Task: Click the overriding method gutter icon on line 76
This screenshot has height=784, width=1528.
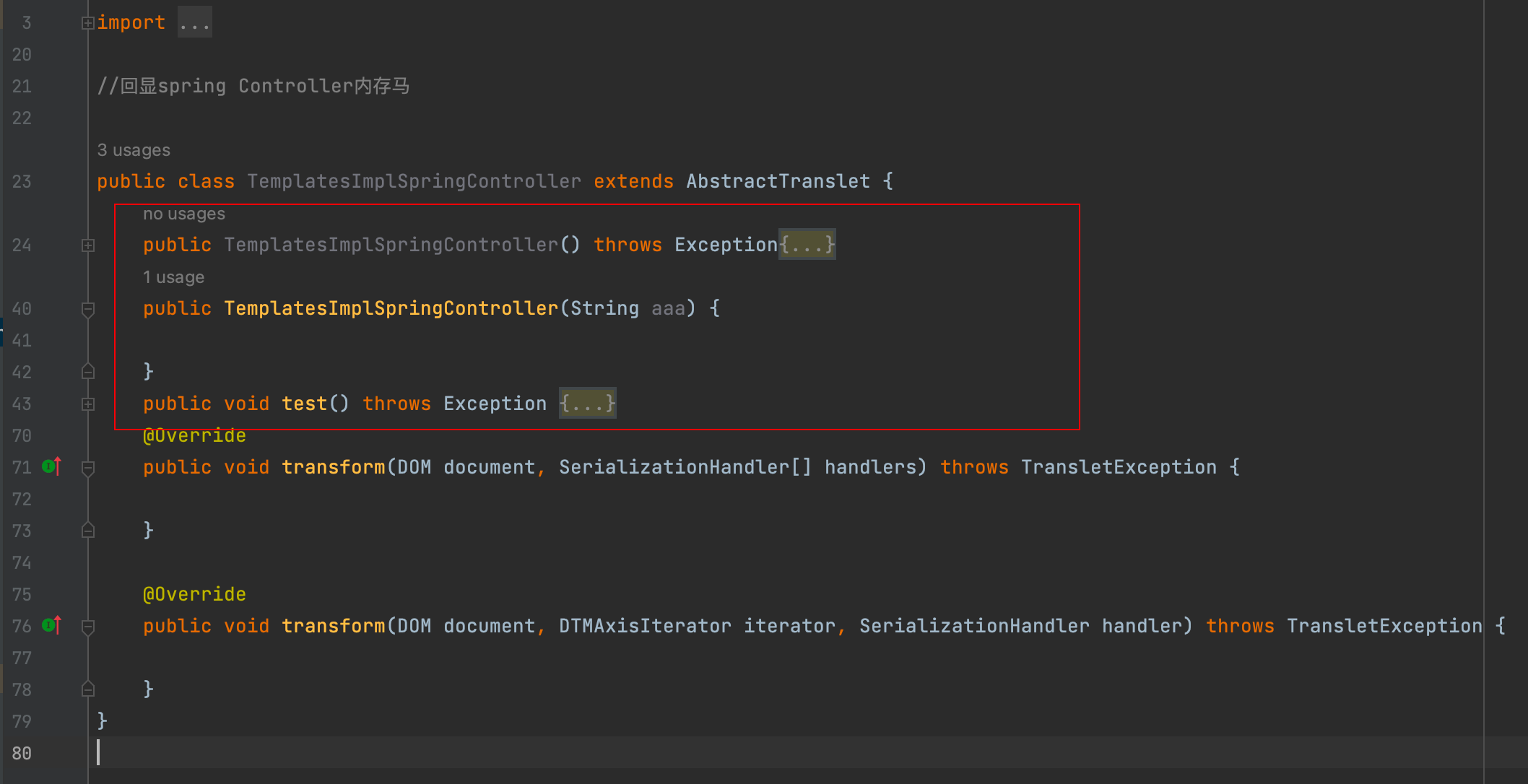Action: pyautogui.click(x=51, y=626)
